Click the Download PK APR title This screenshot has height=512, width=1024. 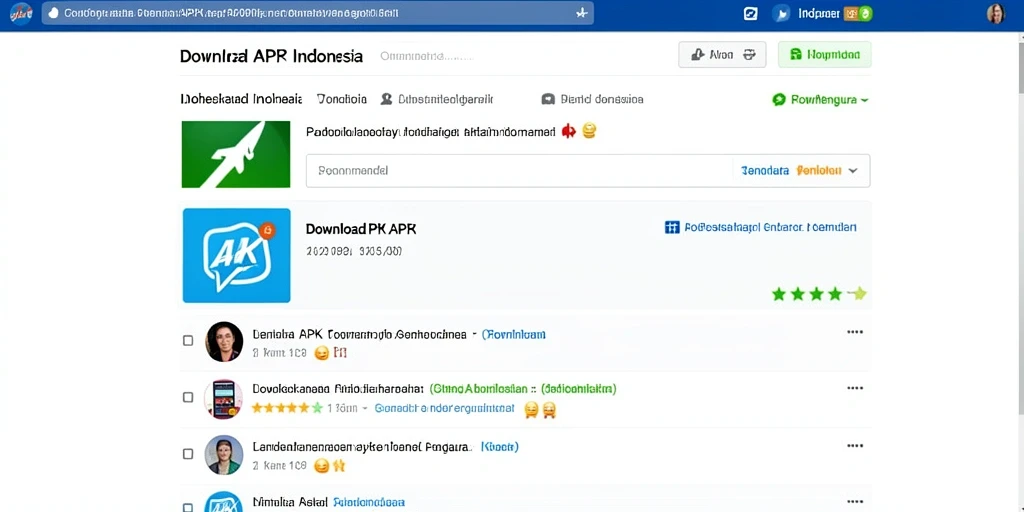360,229
